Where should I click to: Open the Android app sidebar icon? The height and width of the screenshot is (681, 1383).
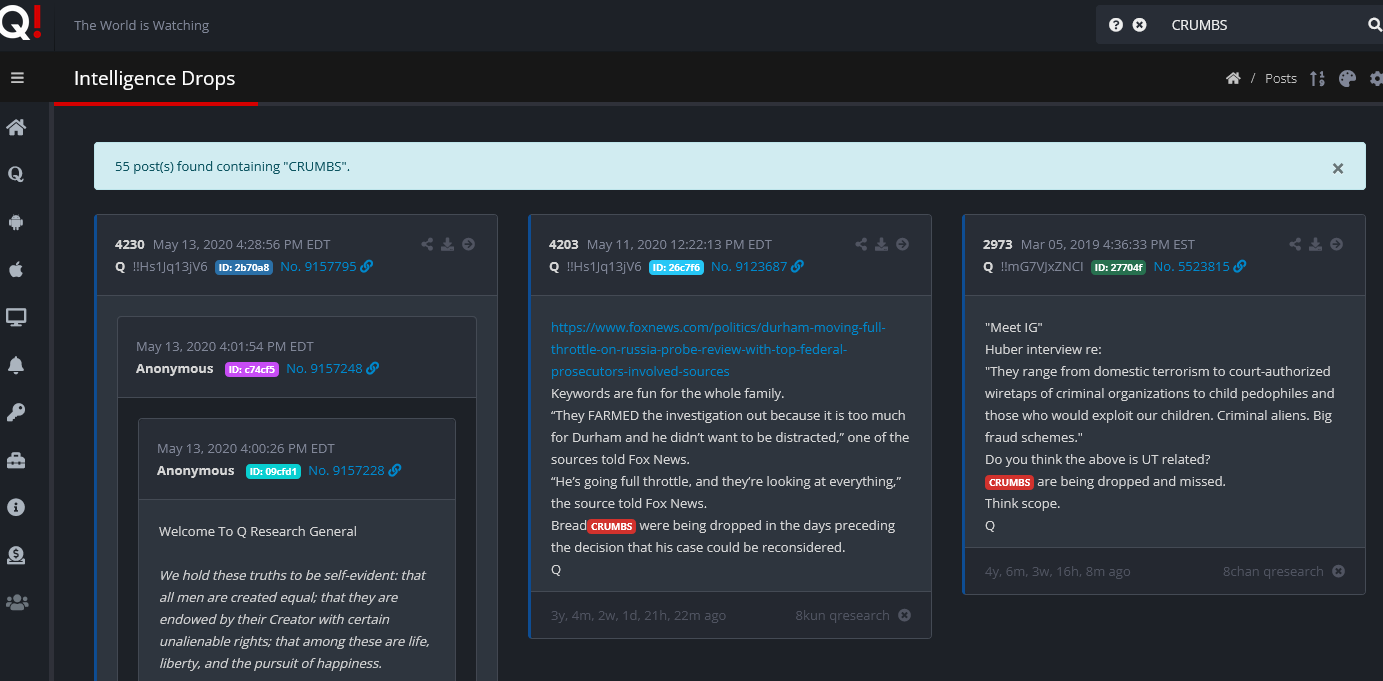pyautogui.click(x=16, y=222)
